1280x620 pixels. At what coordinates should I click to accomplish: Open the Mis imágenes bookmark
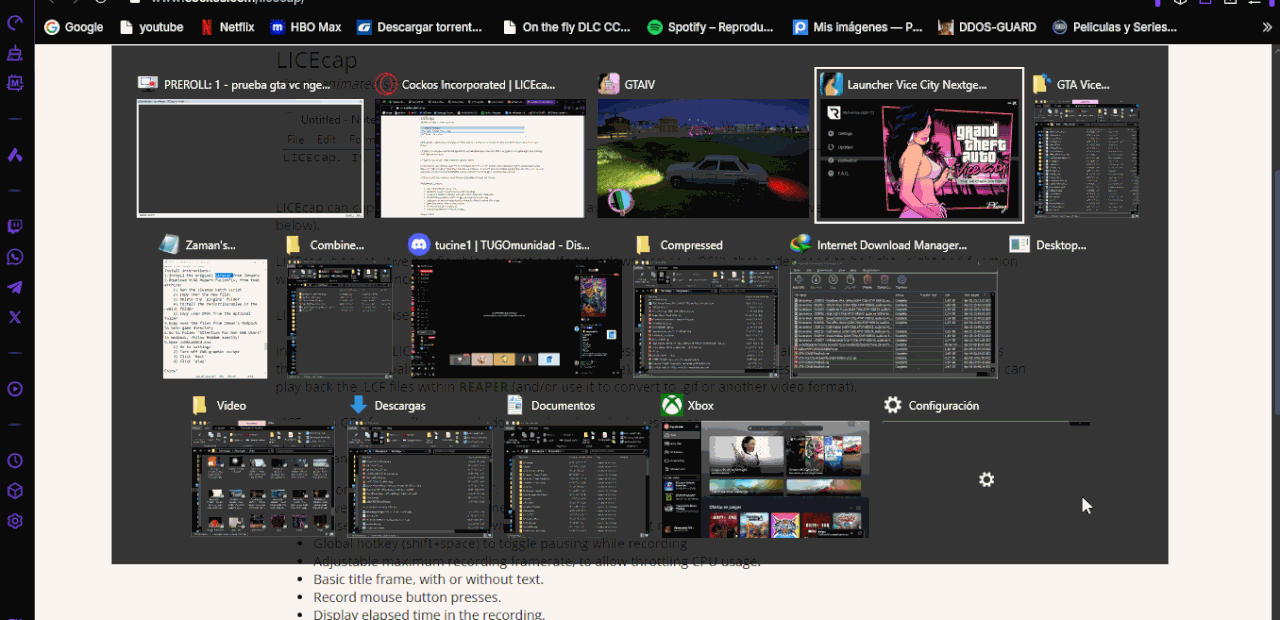[x=858, y=27]
